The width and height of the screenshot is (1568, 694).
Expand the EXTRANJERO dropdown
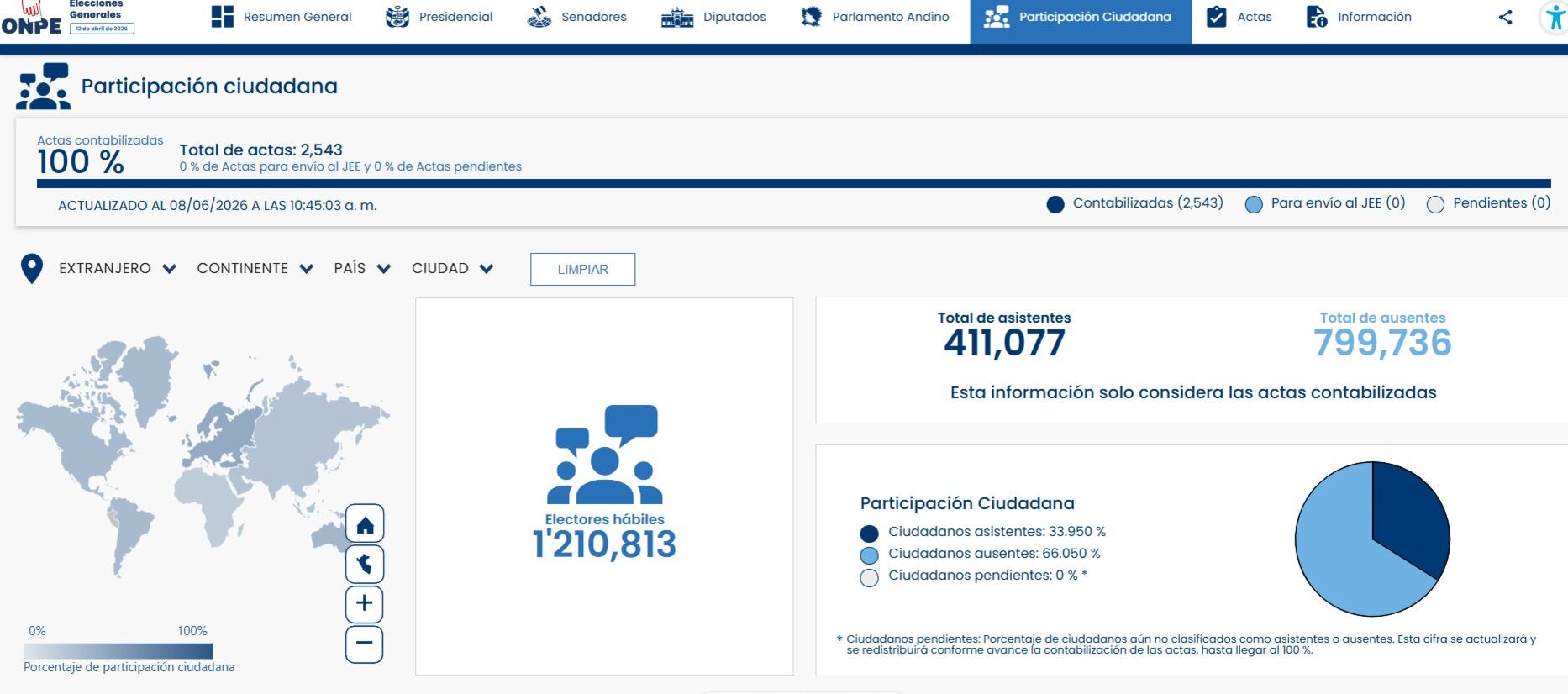[x=118, y=269]
